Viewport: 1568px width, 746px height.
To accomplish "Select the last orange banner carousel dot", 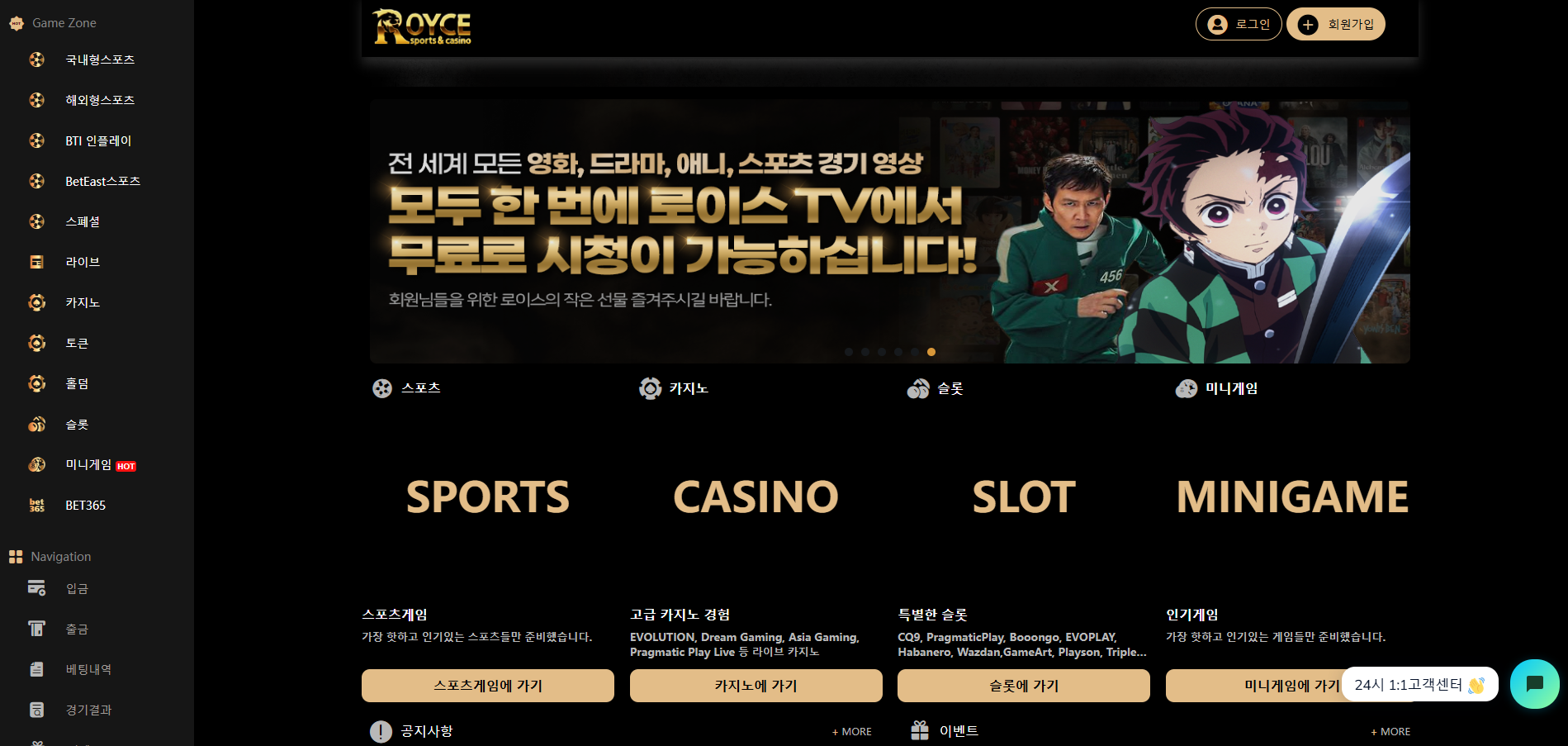I will pyautogui.click(x=931, y=352).
